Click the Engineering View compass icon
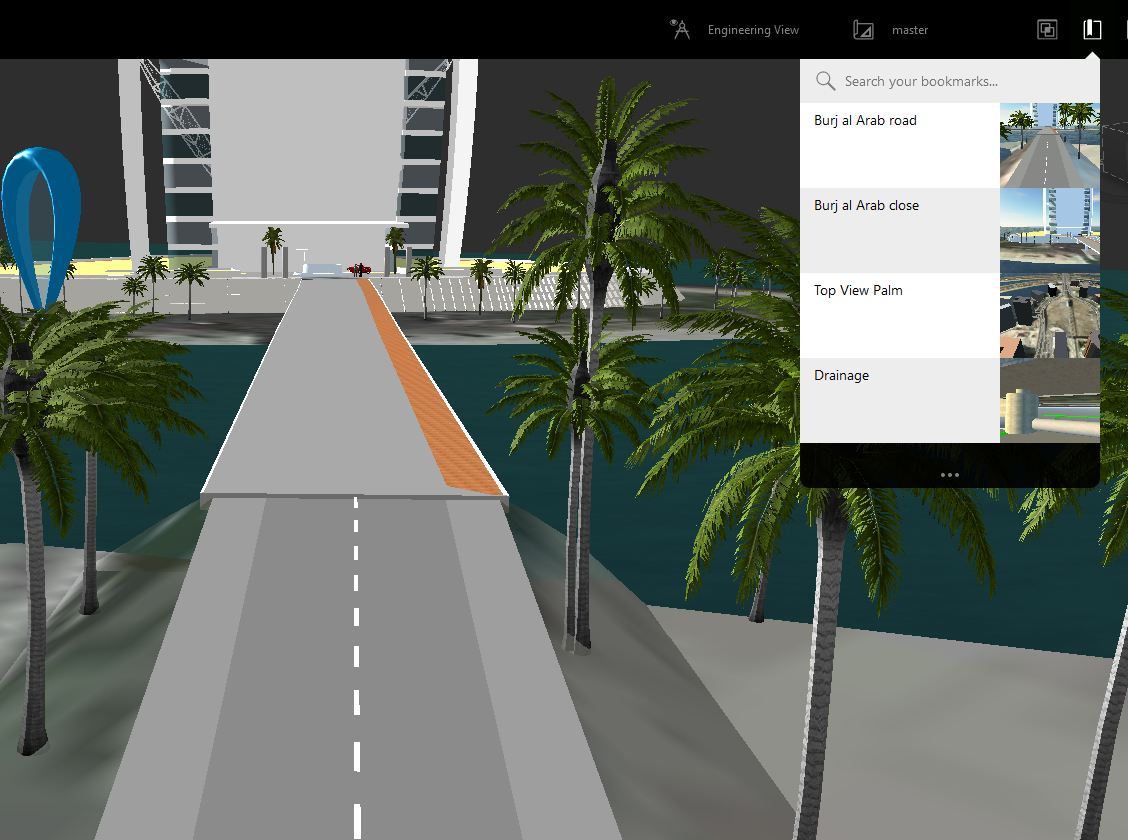The image size is (1128, 840). (x=681, y=29)
